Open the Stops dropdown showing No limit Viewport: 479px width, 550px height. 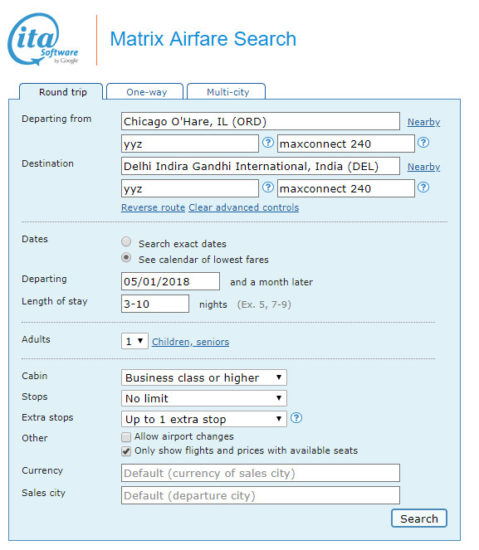[x=204, y=398]
